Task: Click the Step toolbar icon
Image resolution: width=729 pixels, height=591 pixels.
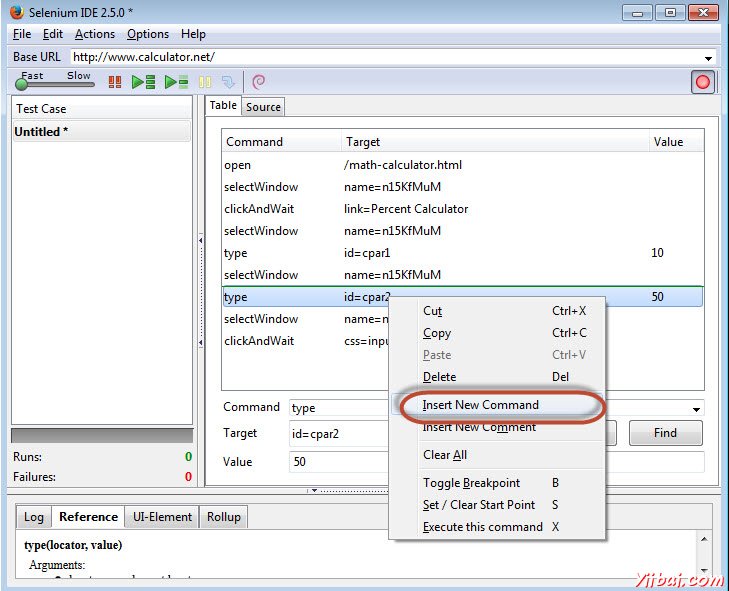Action: (228, 82)
